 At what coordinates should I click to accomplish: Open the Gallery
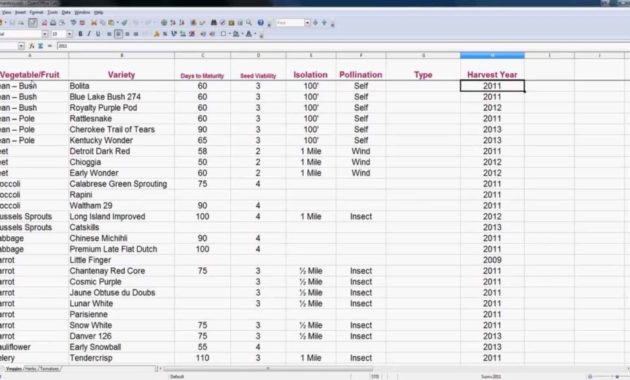pyautogui.click(x=231, y=23)
